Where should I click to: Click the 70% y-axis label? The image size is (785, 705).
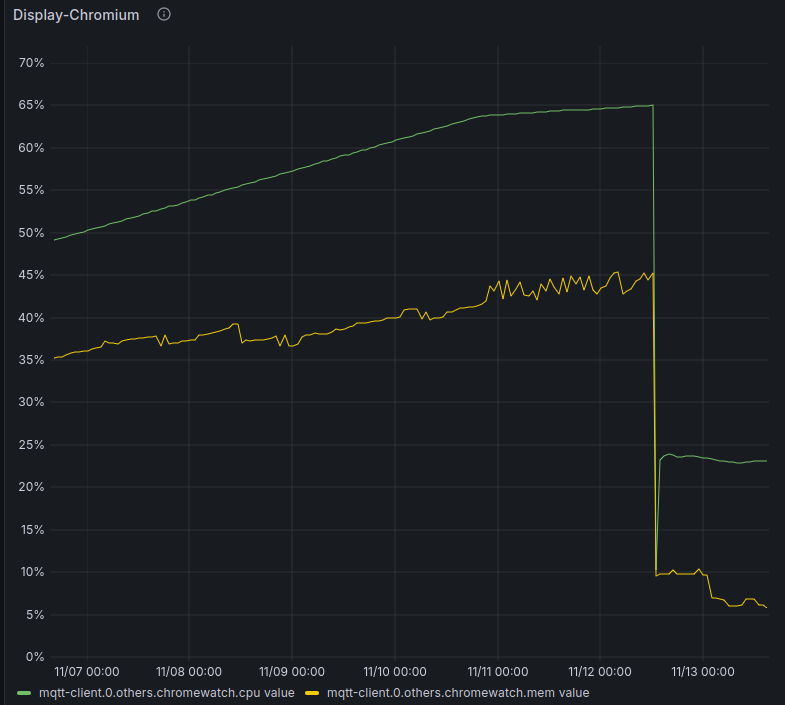31,63
